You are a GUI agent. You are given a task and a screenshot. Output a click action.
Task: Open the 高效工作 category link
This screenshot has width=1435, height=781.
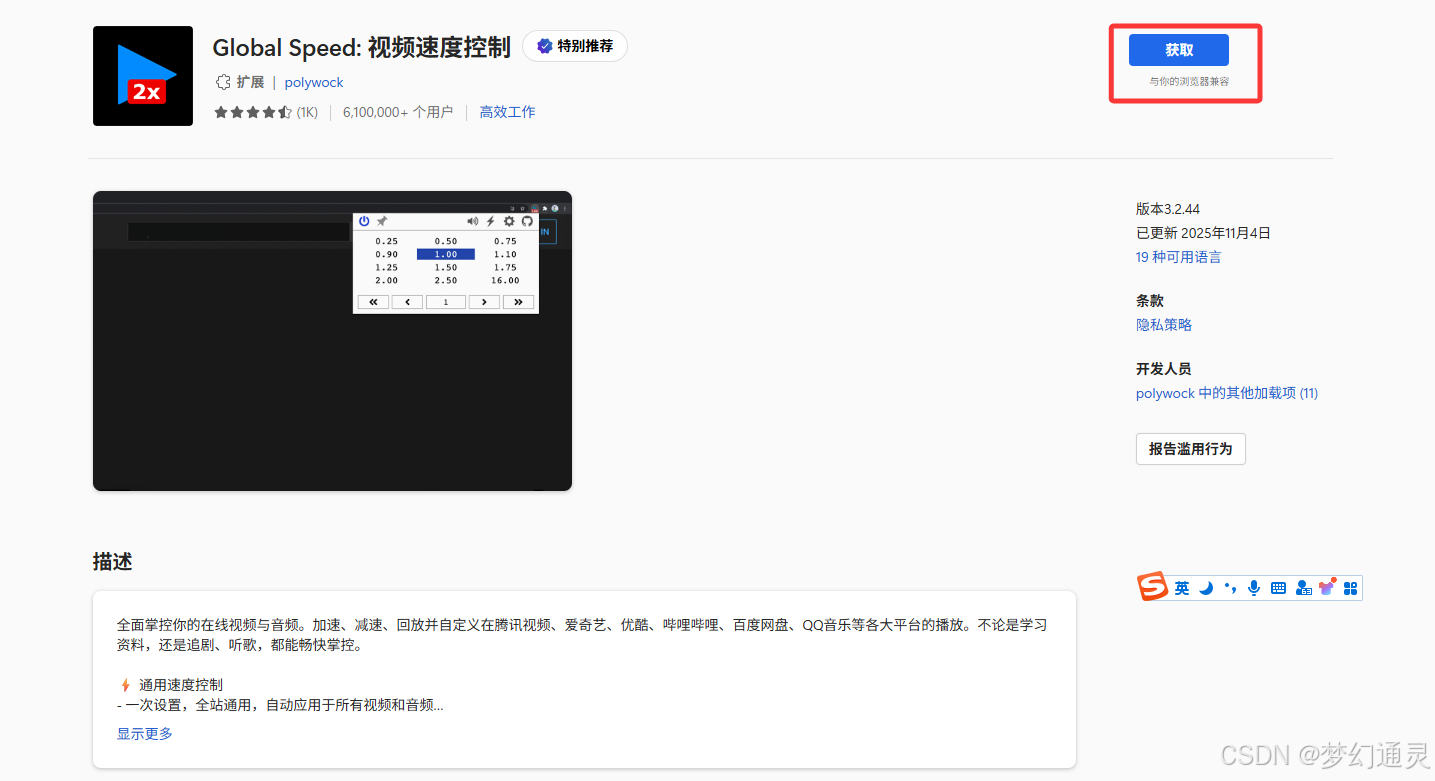pos(507,112)
